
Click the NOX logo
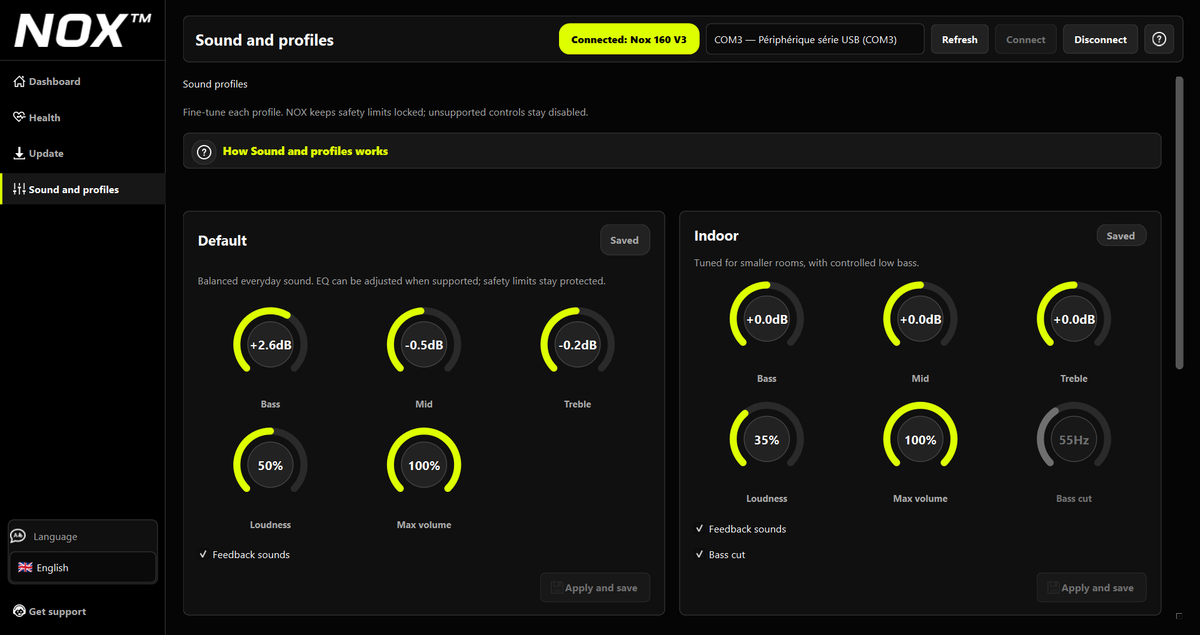pyautogui.click(x=82, y=29)
